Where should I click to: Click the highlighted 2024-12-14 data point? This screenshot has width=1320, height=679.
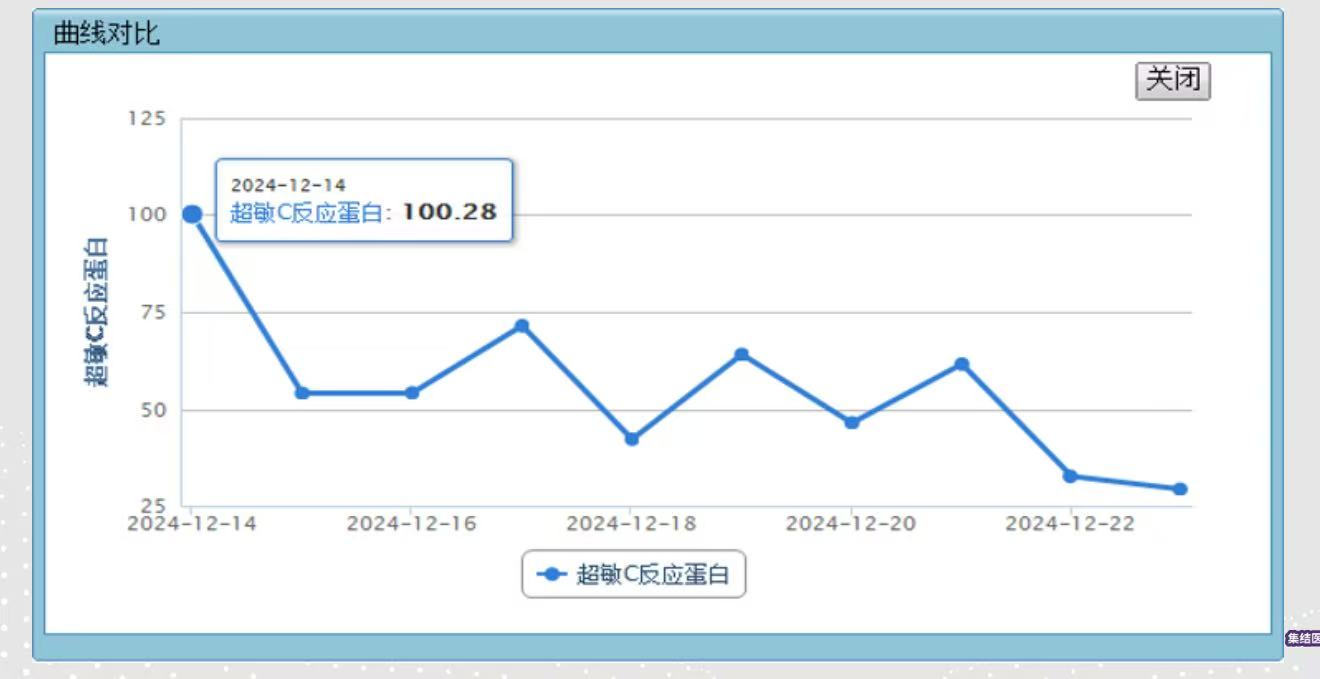tap(192, 214)
